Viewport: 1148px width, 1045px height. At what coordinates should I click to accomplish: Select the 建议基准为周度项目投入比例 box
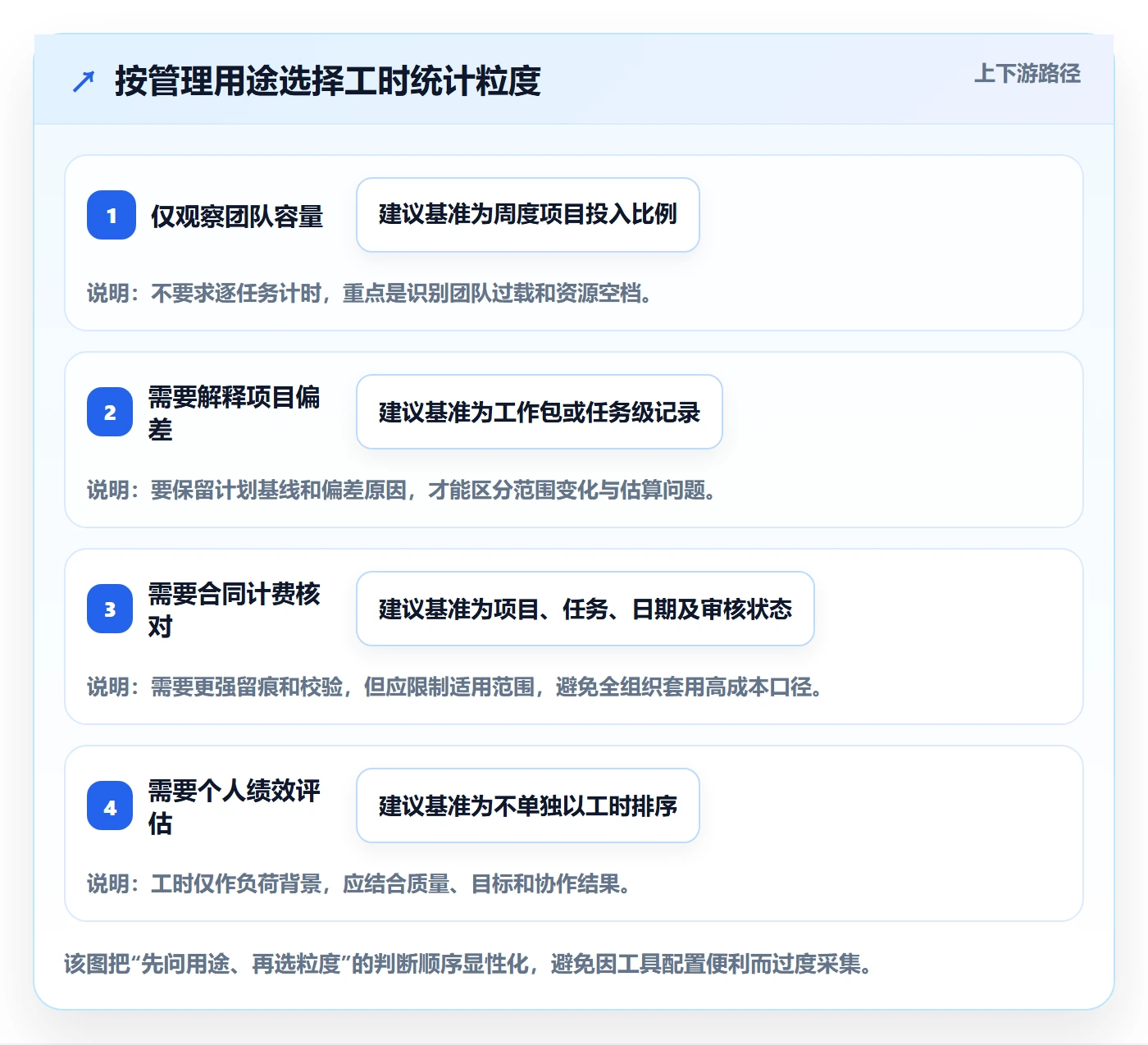[x=528, y=215]
